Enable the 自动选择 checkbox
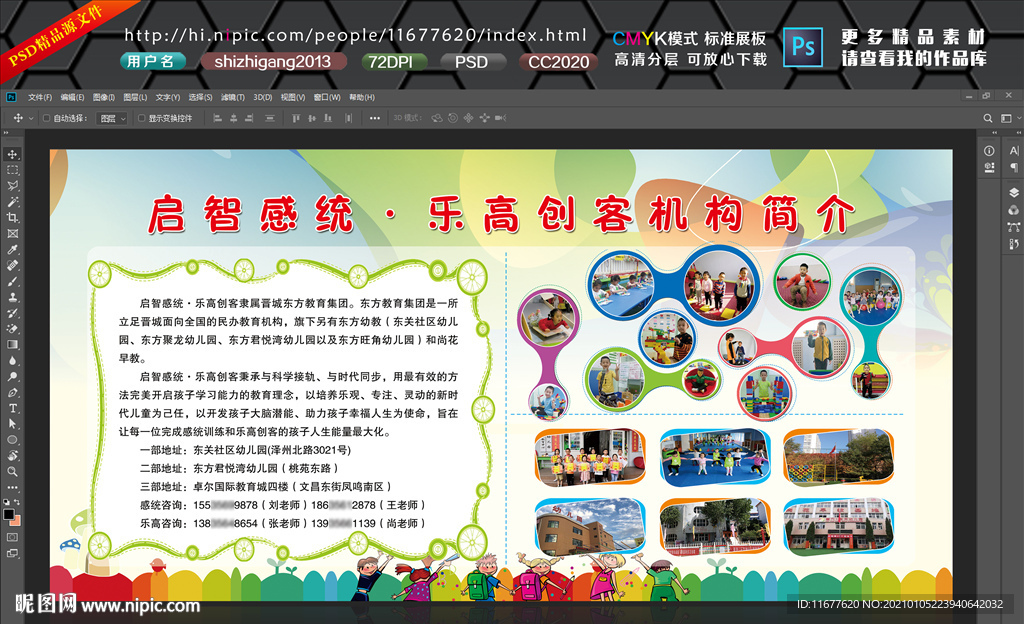Viewport: 1024px width, 624px height. point(46,118)
